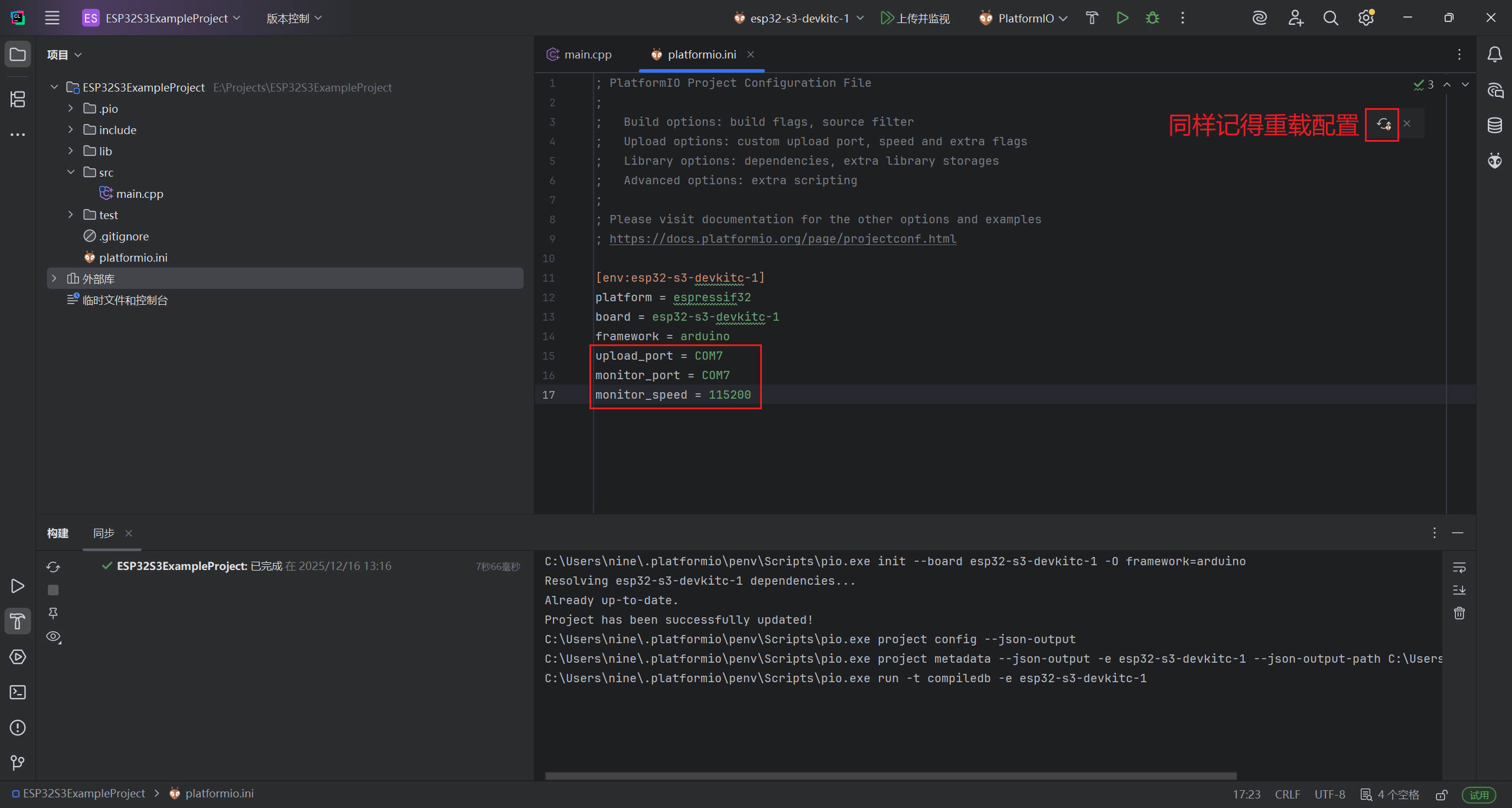Open the Terminal tool window icon
1512x808 pixels.
click(18, 692)
